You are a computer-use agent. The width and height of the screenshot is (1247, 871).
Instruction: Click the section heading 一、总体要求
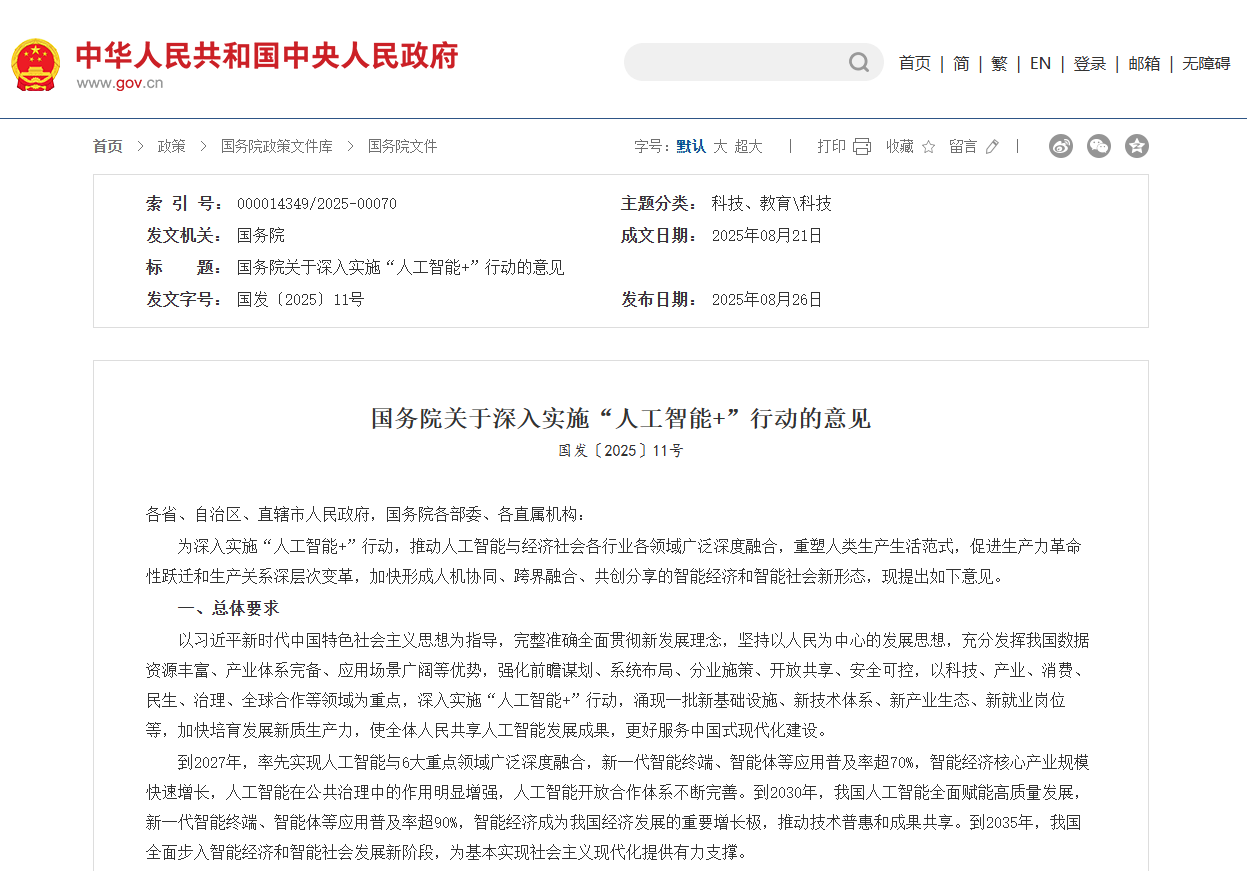[228, 608]
